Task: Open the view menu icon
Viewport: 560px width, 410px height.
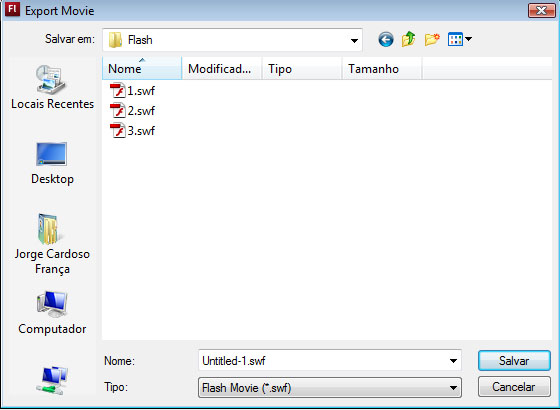Action: (x=460, y=39)
